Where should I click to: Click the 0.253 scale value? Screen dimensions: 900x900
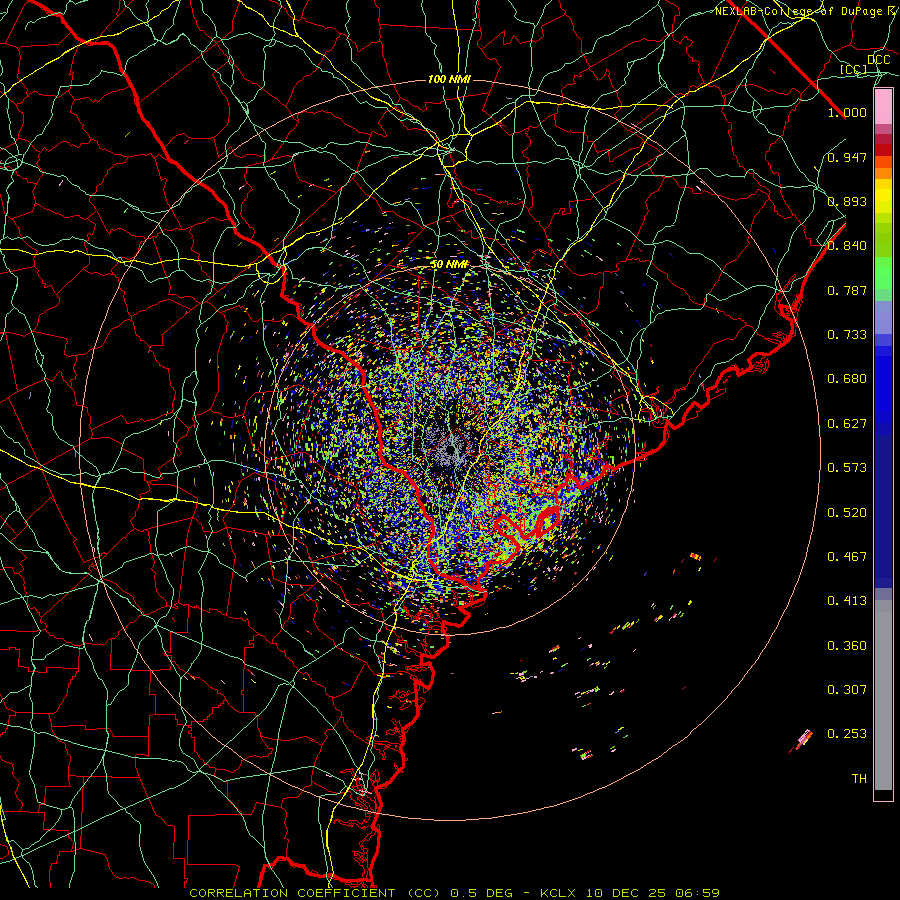(x=847, y=734)
